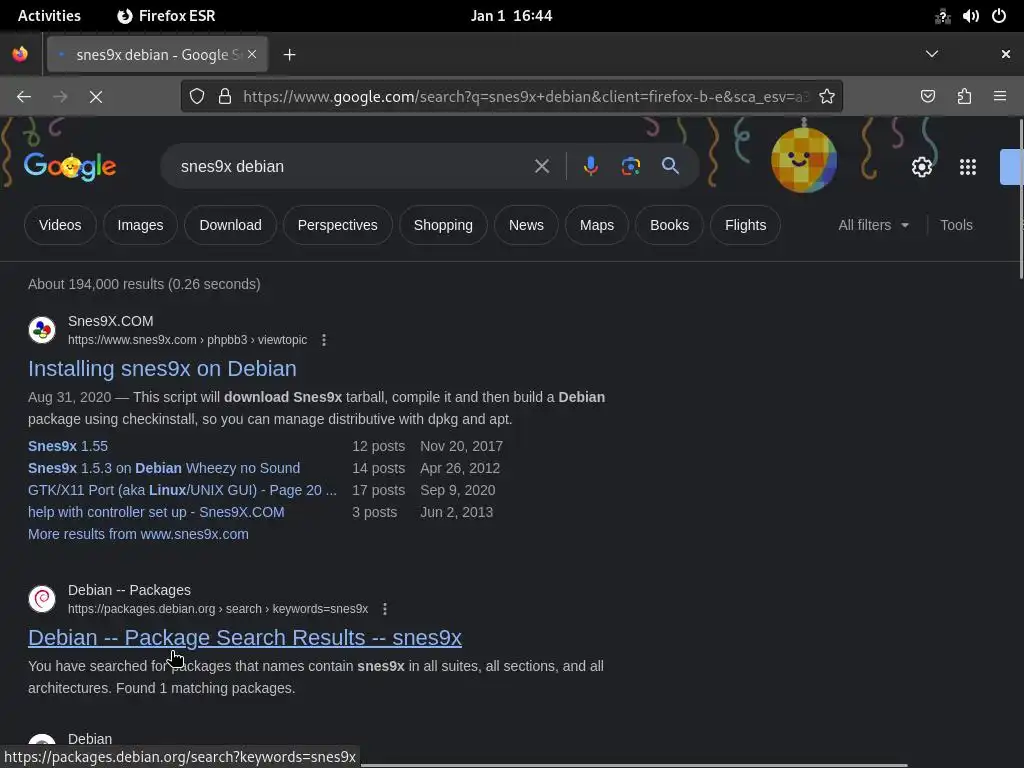The image size is (1024, 768).
Task: Search by image with Google Lens
Action: tap(631, 167)
